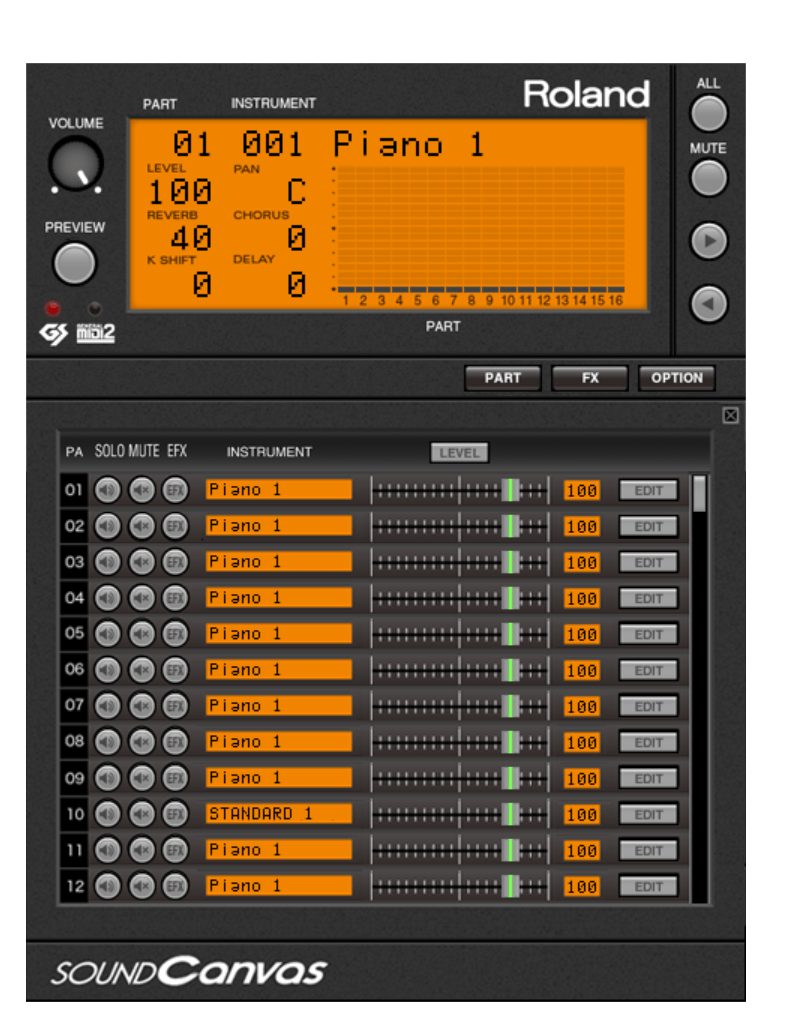Solo part 01
This screenshot has width=787, height=1036.
[107, 490]
